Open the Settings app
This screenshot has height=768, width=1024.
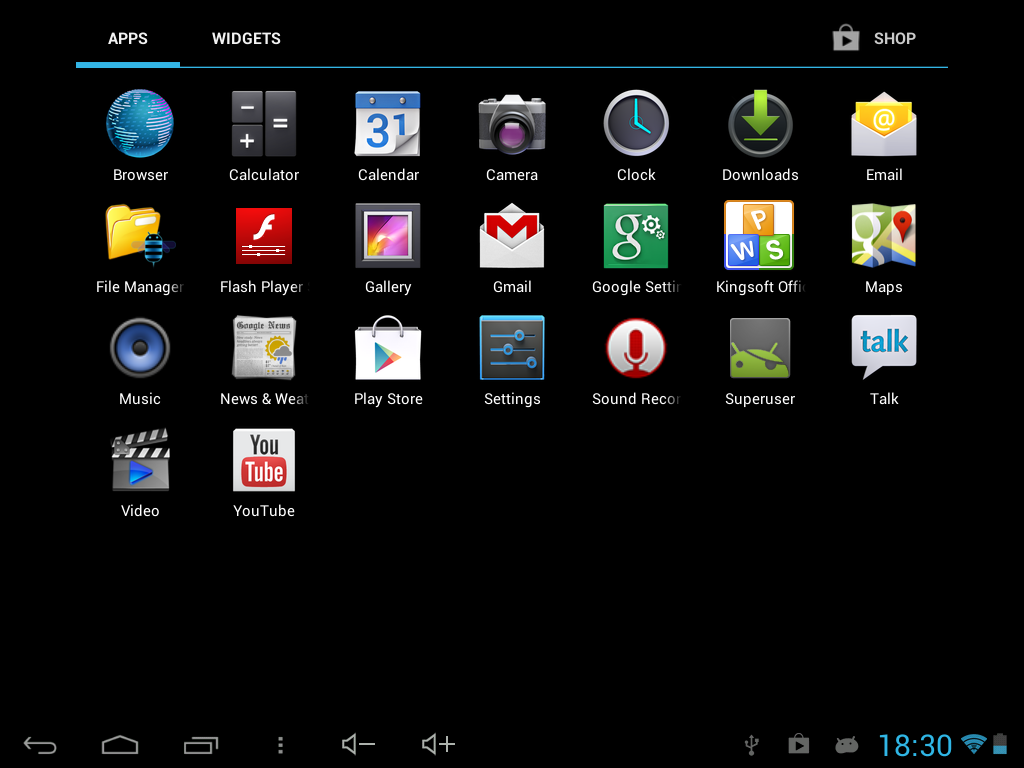tap(512, 360)
